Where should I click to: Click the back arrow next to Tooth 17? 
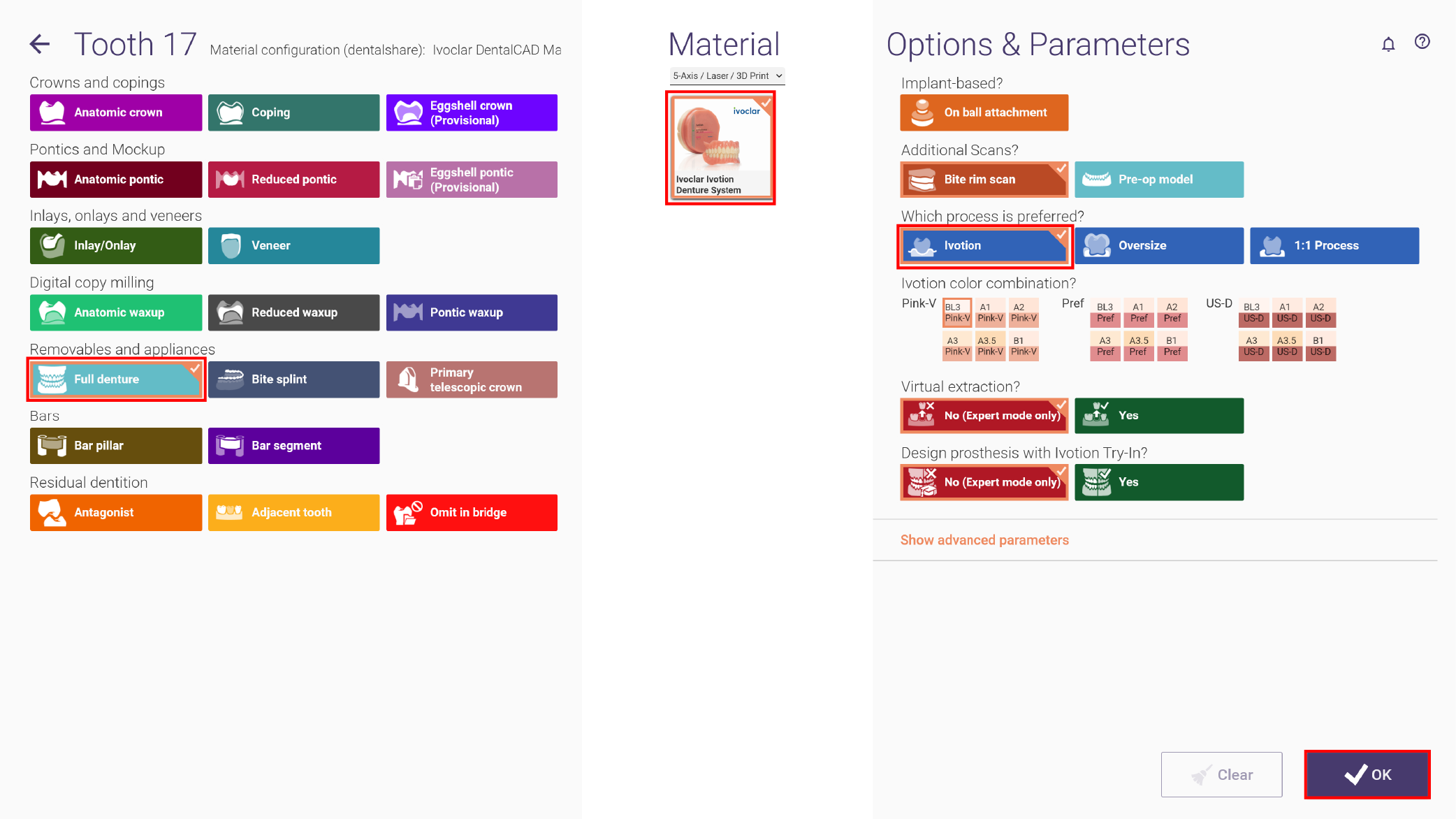(40, 44)
